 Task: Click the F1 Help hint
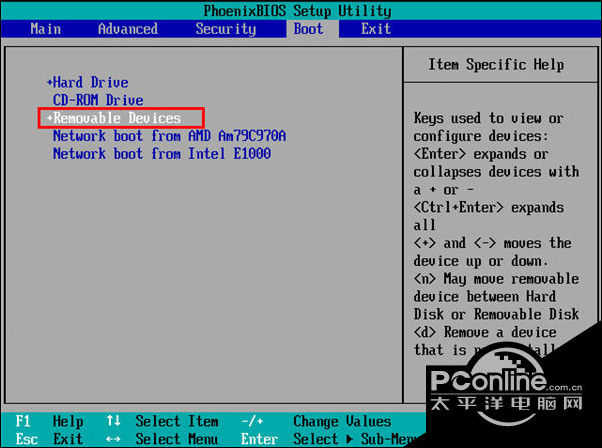pyautogui.click(x=49, y=422)
